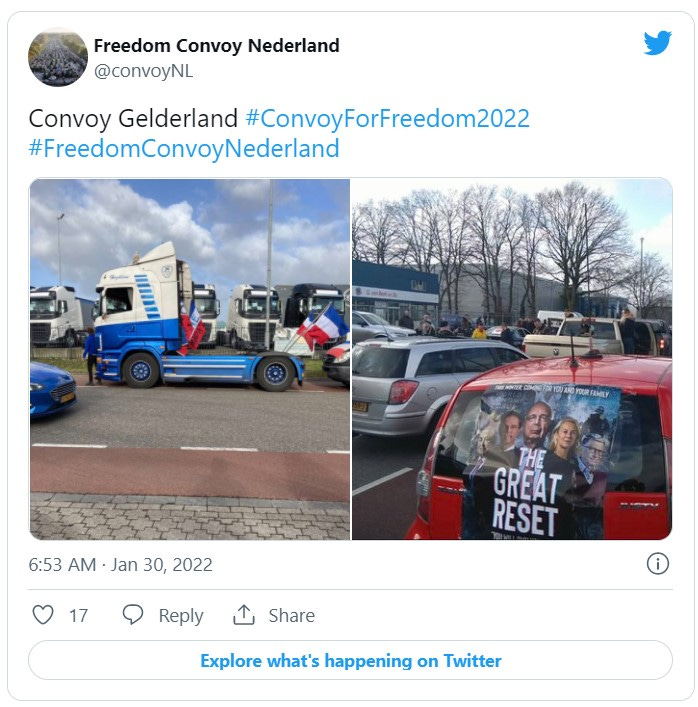The width and height of the screenshot is (698, 707).
Task: Click the 17 likes count
Action: [78, 615]
